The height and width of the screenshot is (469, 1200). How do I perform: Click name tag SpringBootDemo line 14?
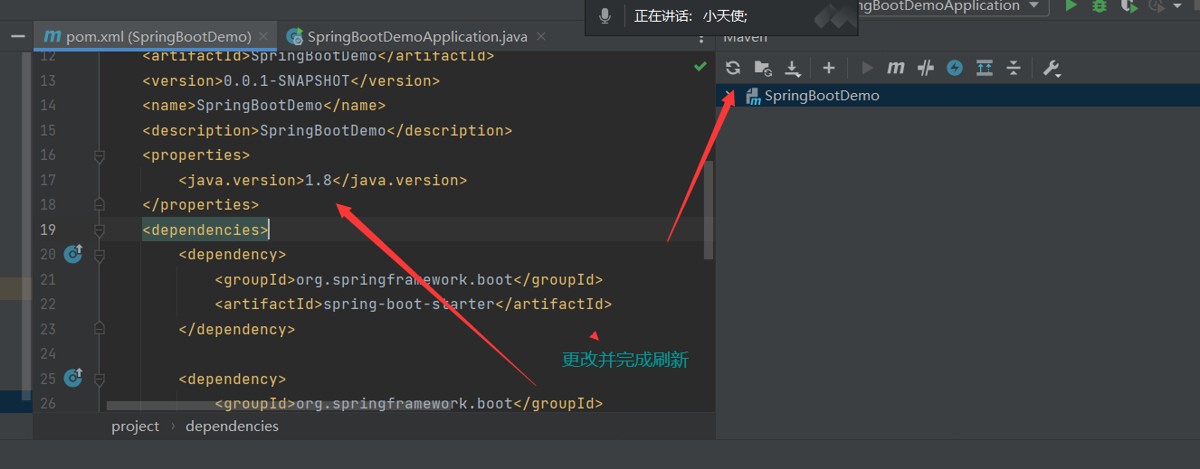tap(259, 106)
